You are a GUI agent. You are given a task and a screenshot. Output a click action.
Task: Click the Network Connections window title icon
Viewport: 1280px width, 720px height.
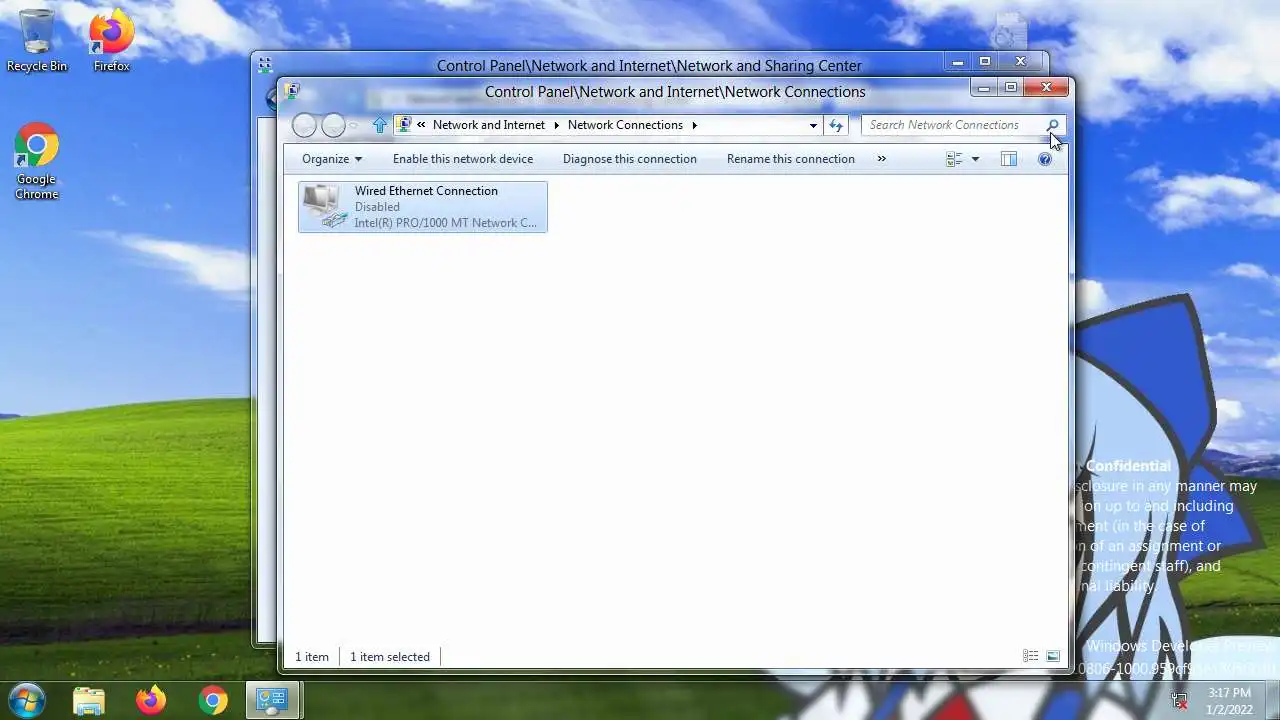292,91
